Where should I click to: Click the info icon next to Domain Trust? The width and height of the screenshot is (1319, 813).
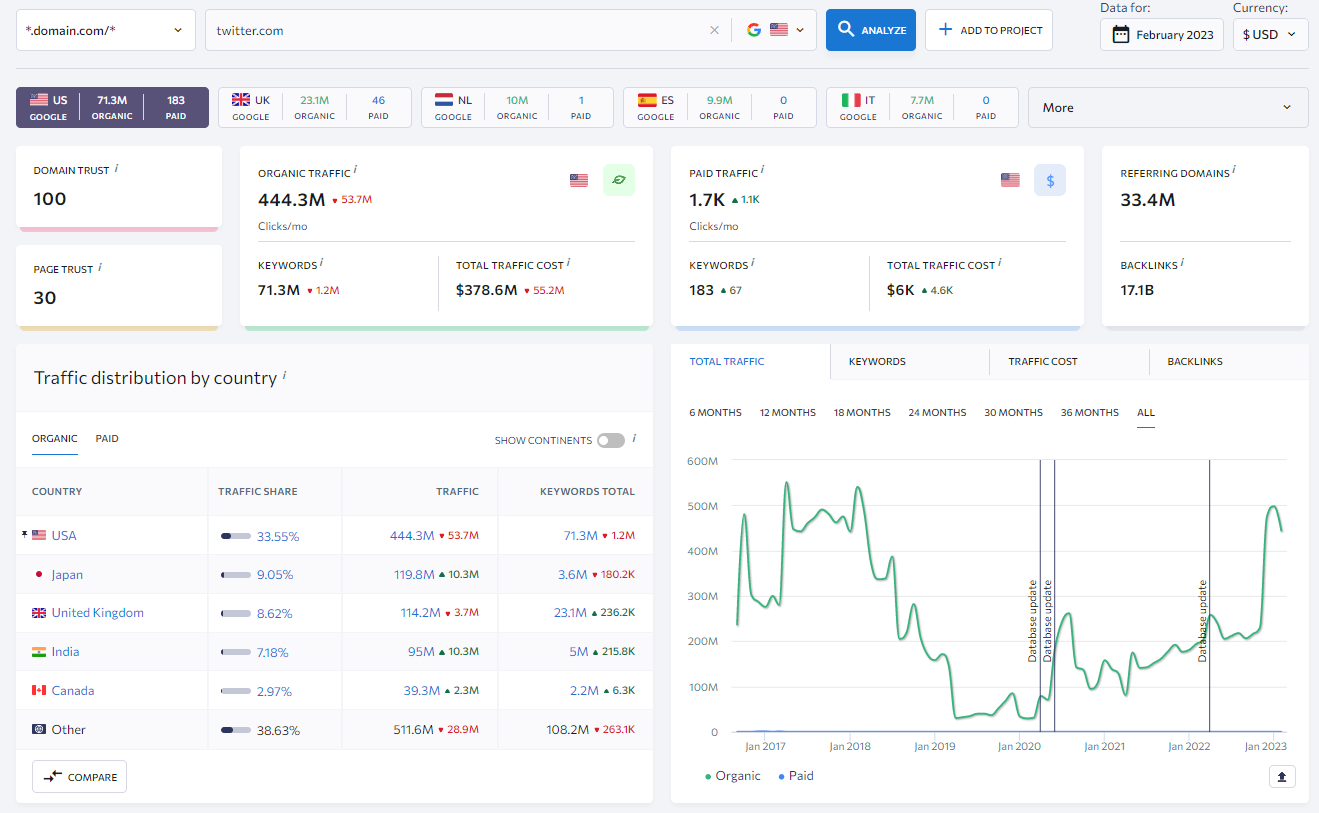[116, 169]
